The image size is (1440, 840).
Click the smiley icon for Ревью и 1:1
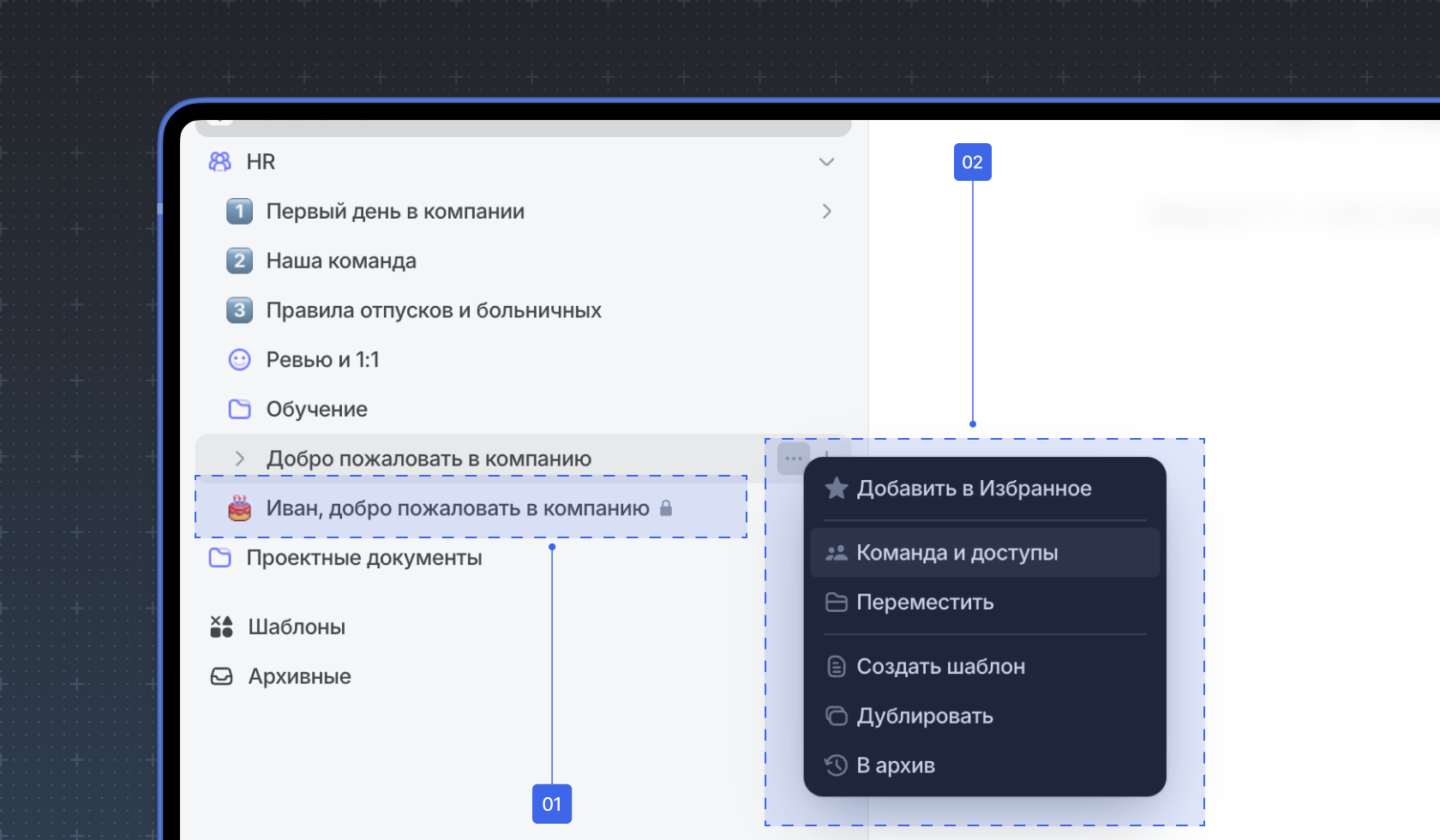pos(240,360)
